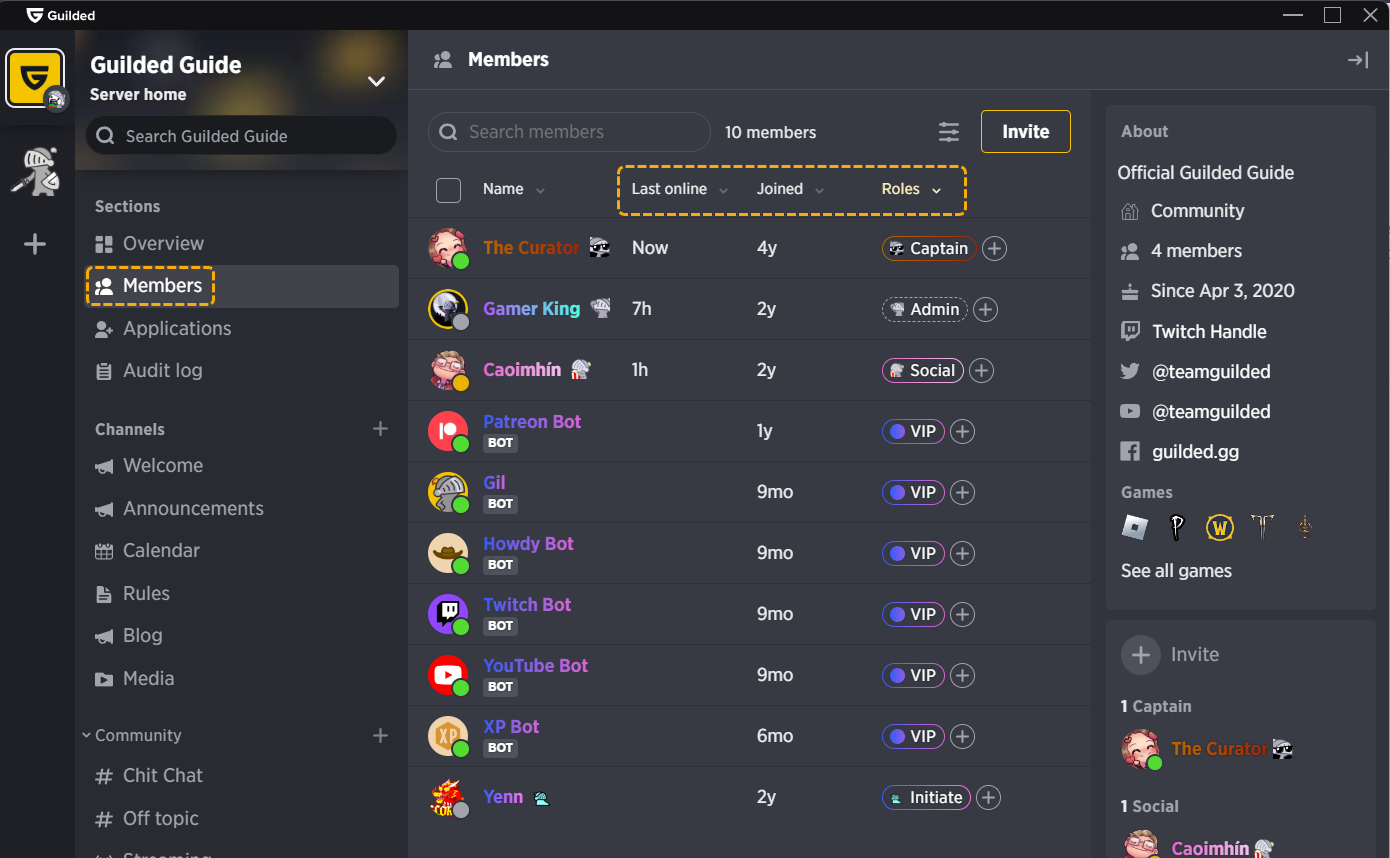This screenshot has width=1390, height=858.
Task: Switch to the Applications section
Action: coord(174,328)
